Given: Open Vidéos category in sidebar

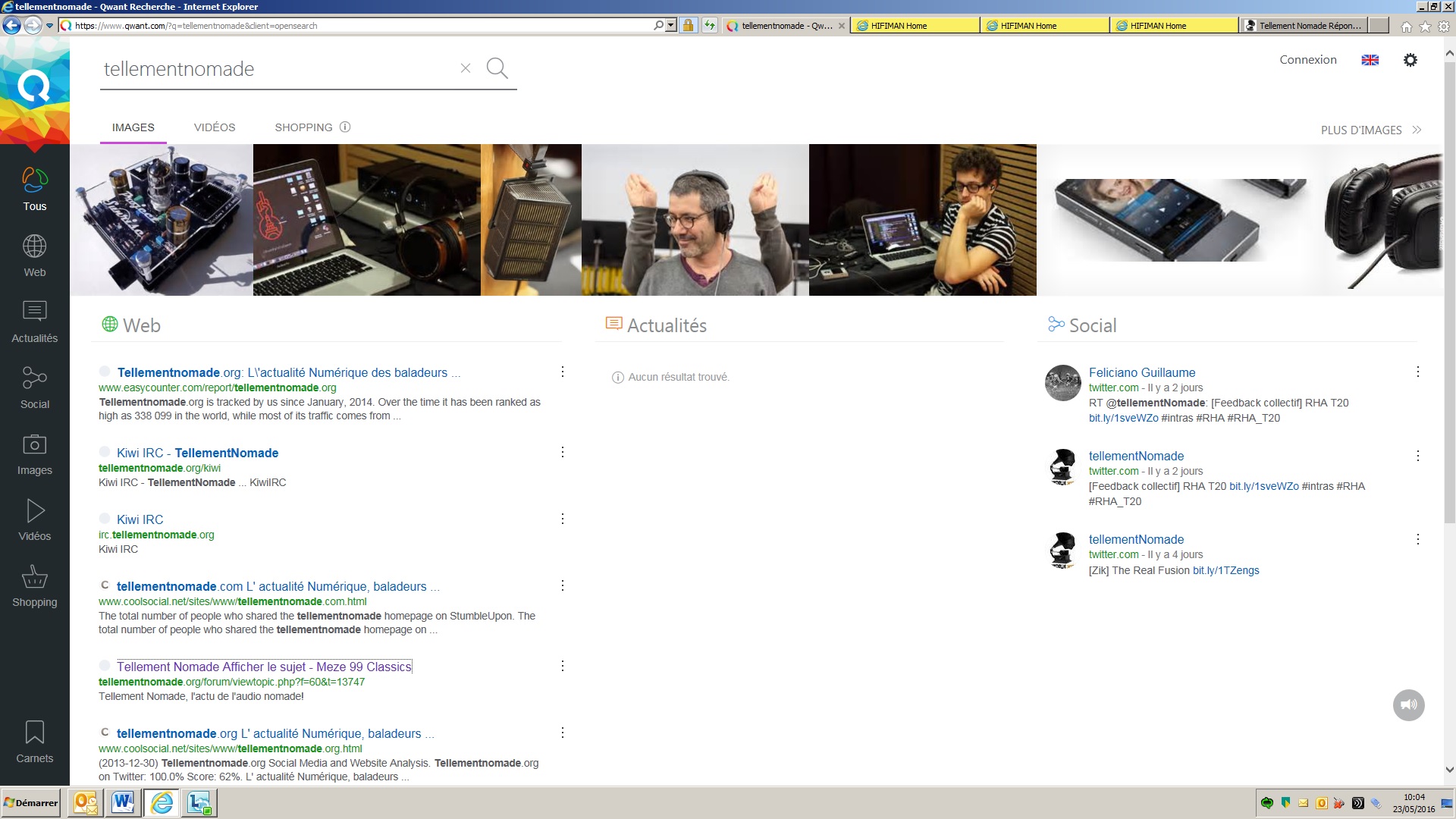Looking at the screenshot, I should 35,519.
